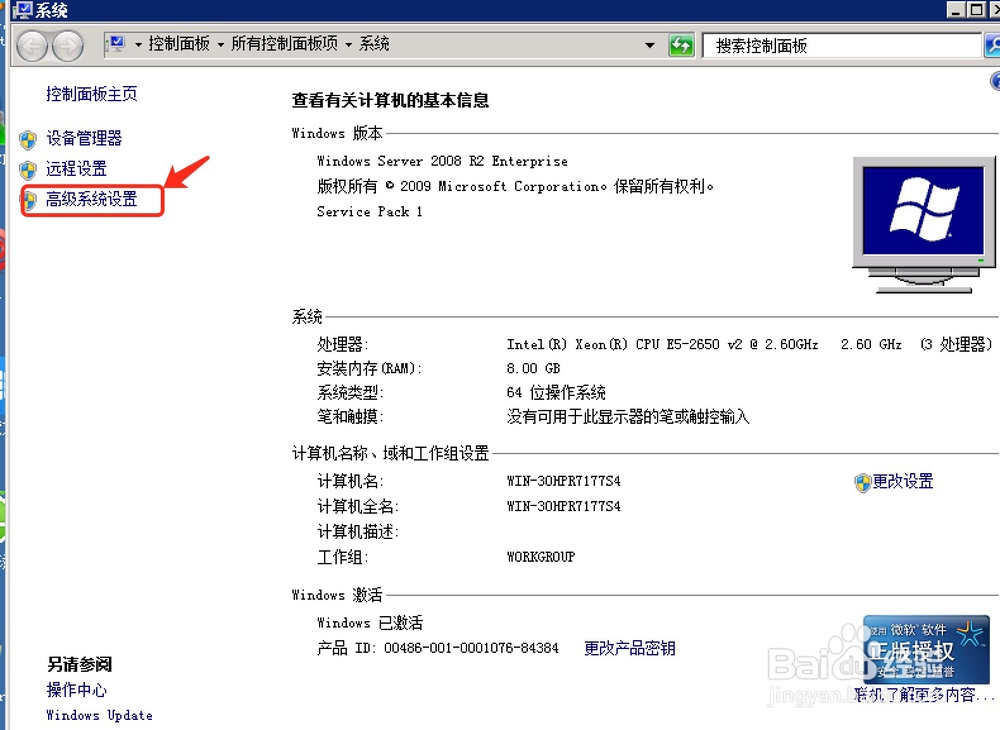Viewport: 1000px width, 730px height.
Task: Open 操作中心 link
Action: click(x=77, y=690)
